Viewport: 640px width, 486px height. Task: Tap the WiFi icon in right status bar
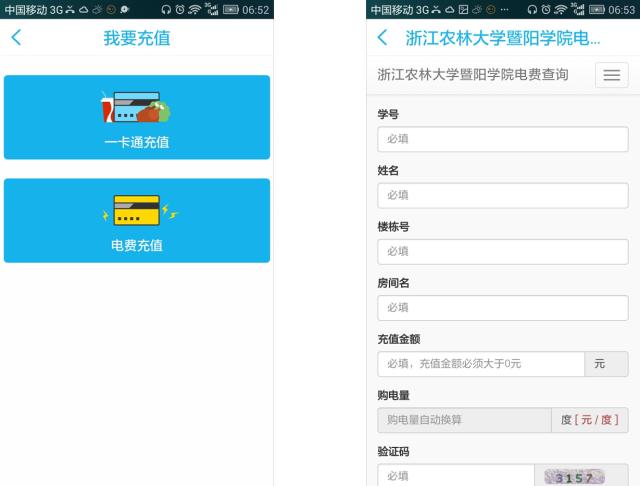[x=560, y=9]
